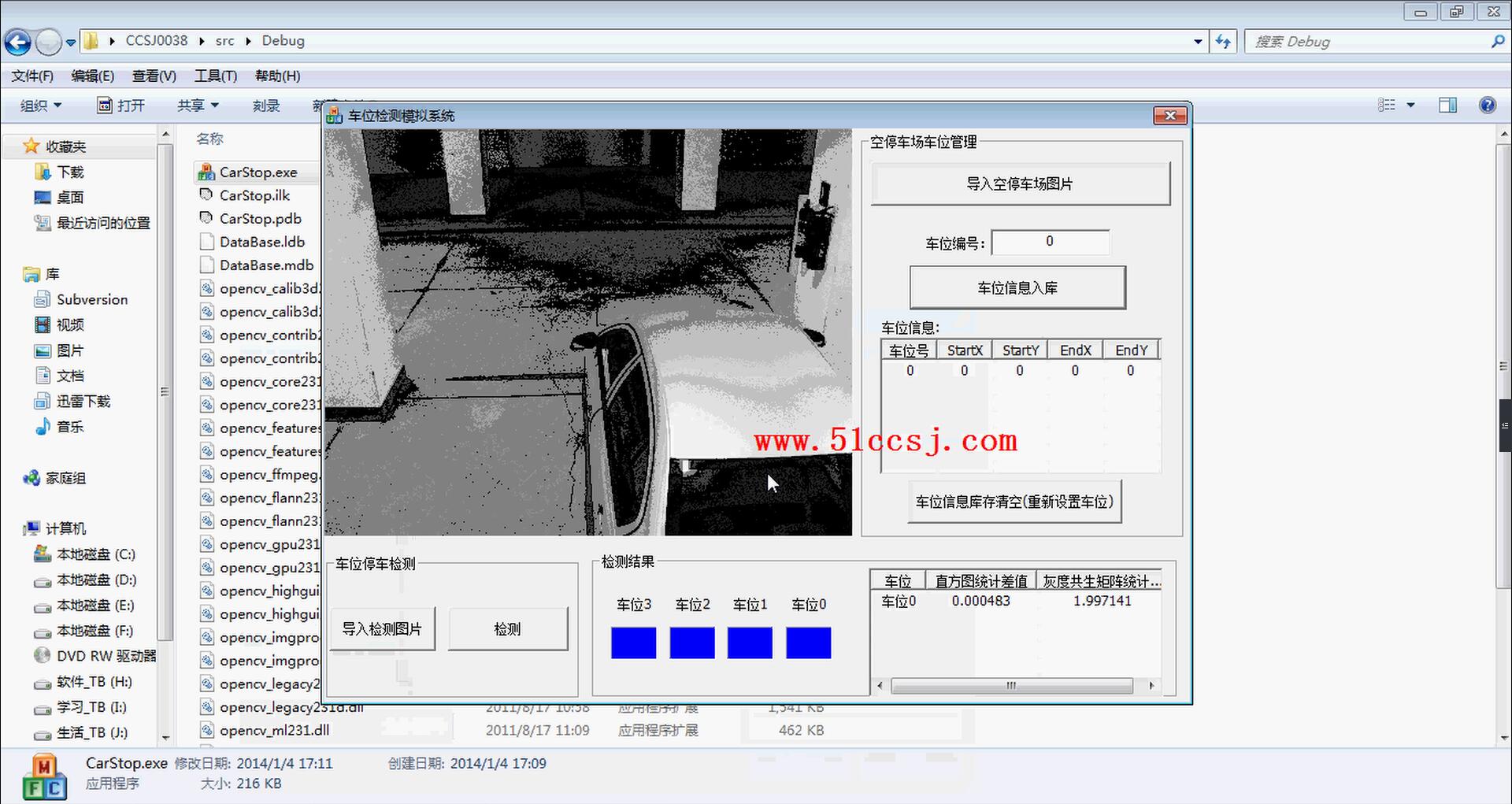Click the 导入检测图片 button
The height and width of the screenshot is (804, 1512).
coord(382,628)
